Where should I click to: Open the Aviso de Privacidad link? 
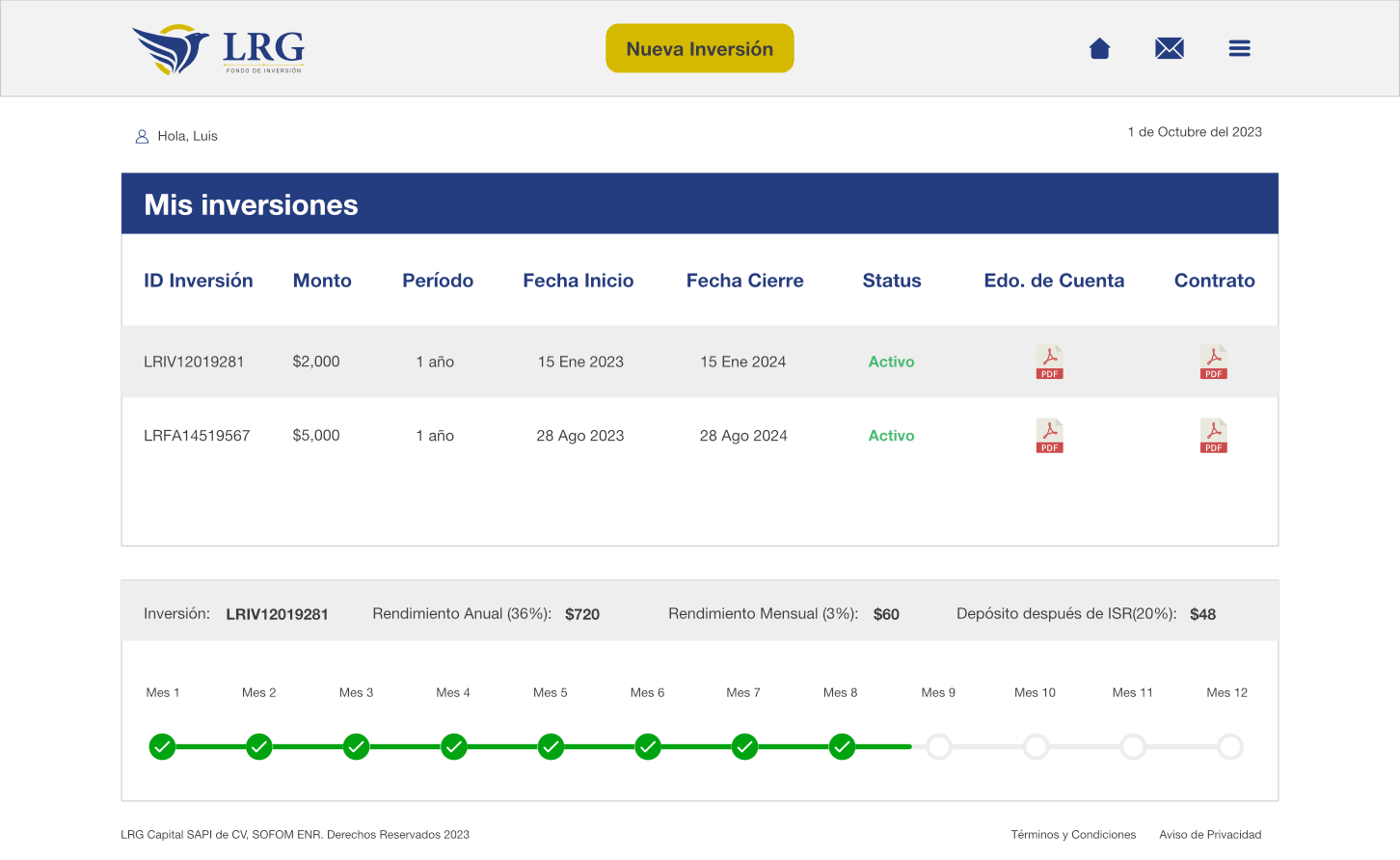click(x=1210, y=835)
